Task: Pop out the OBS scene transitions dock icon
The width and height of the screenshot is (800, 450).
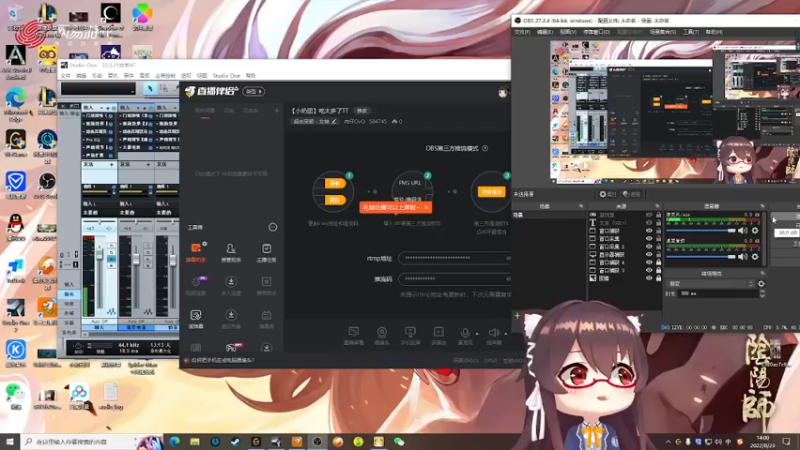Action: click(x=762, y=273)
